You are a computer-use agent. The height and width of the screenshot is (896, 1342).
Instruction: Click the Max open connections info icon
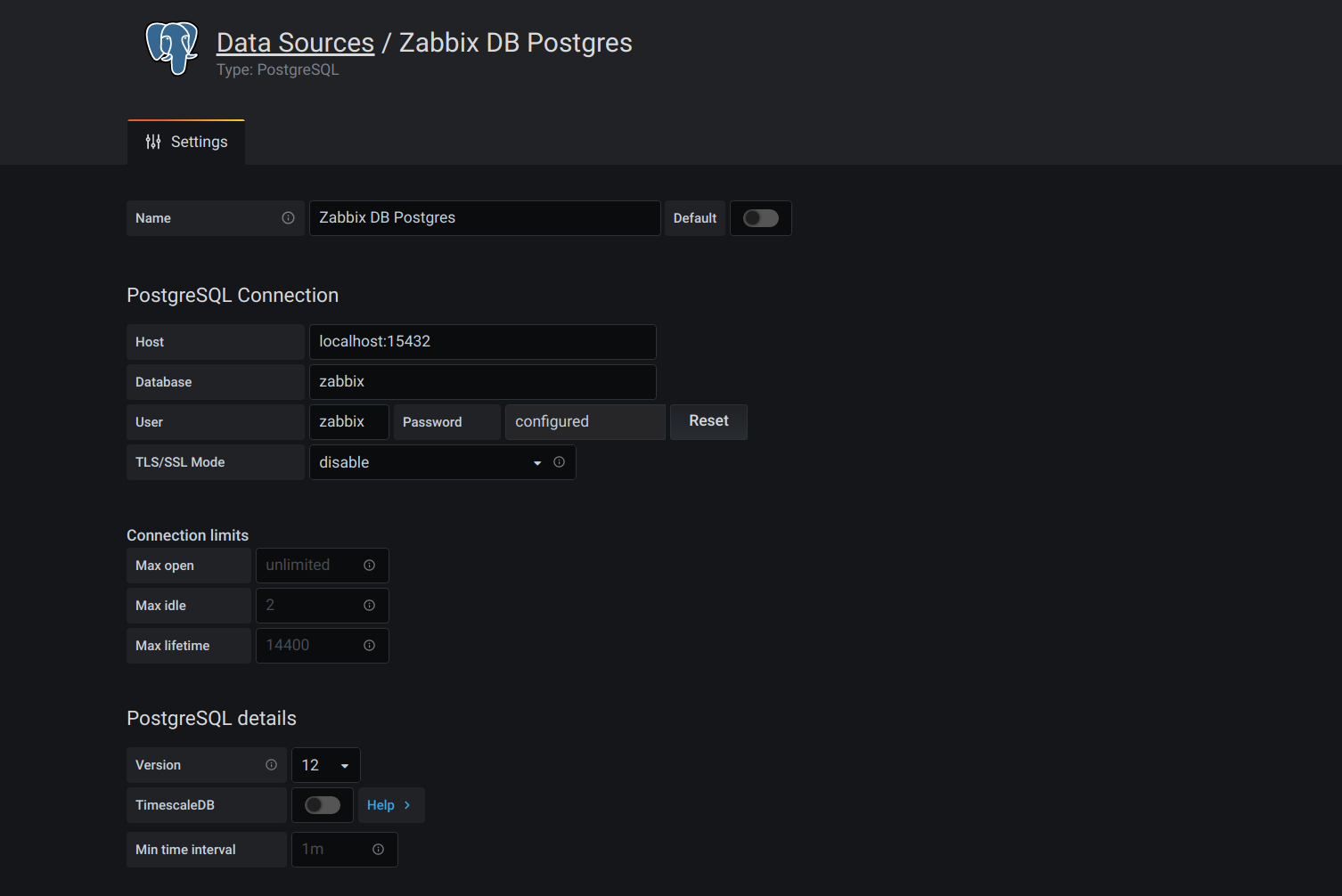tap(369, 565)
